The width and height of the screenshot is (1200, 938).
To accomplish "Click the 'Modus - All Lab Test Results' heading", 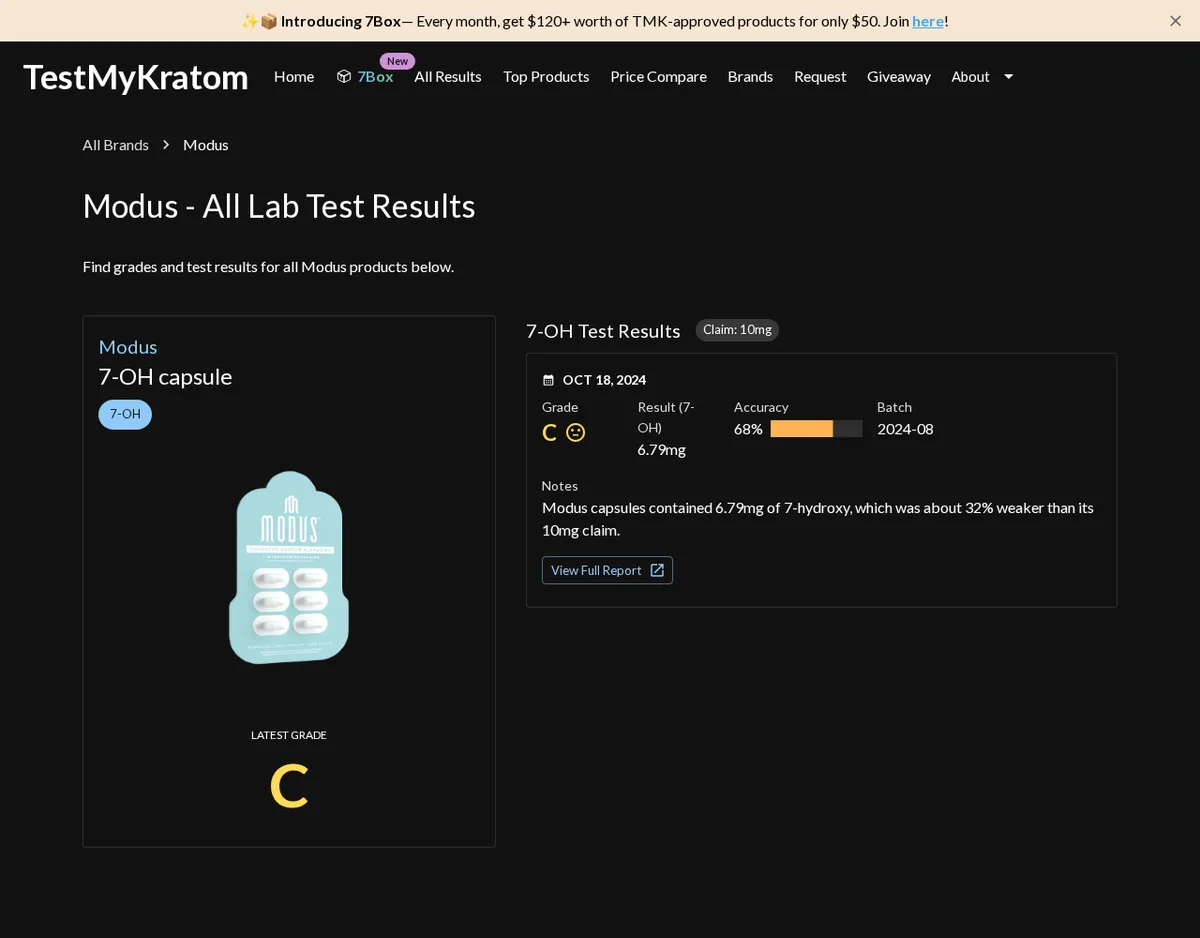I will 279,206.
